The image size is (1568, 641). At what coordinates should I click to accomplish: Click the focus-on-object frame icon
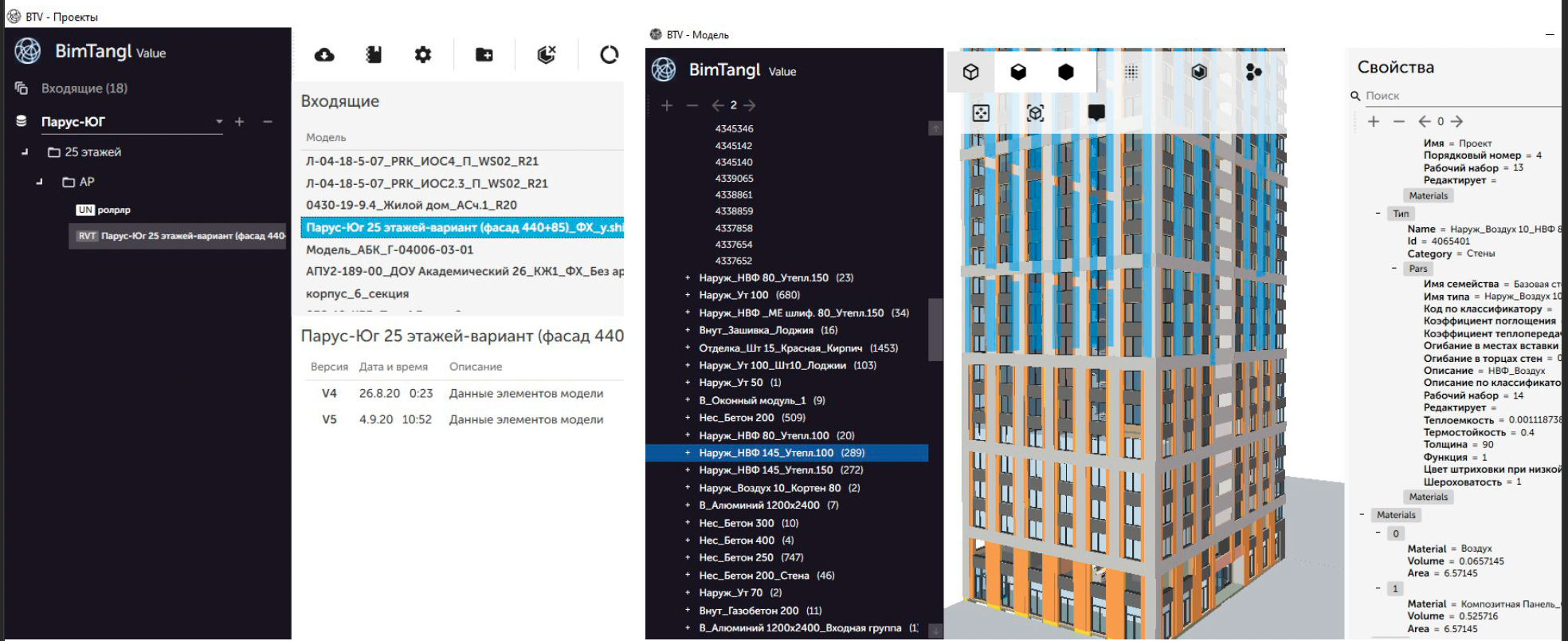[x=1035, y=113]
